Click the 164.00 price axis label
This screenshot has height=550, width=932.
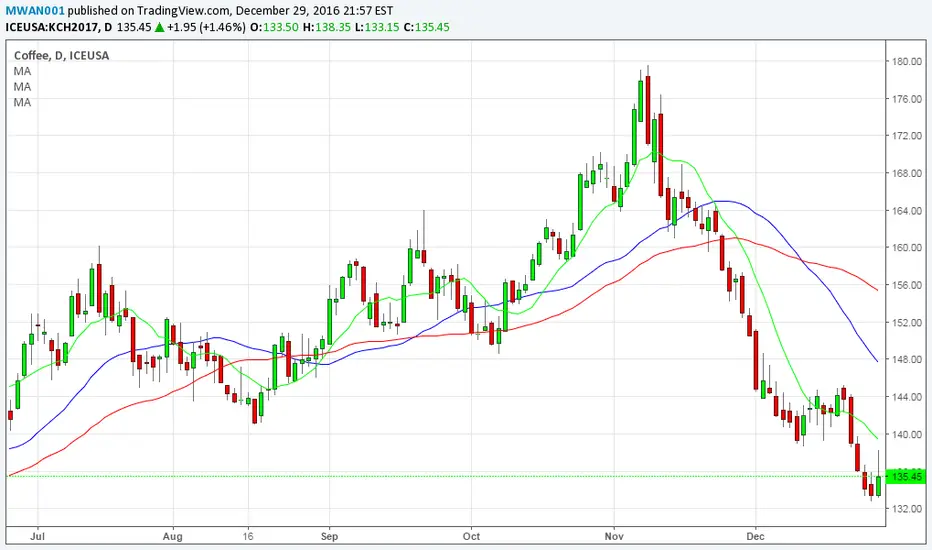[x=907, y=210]
